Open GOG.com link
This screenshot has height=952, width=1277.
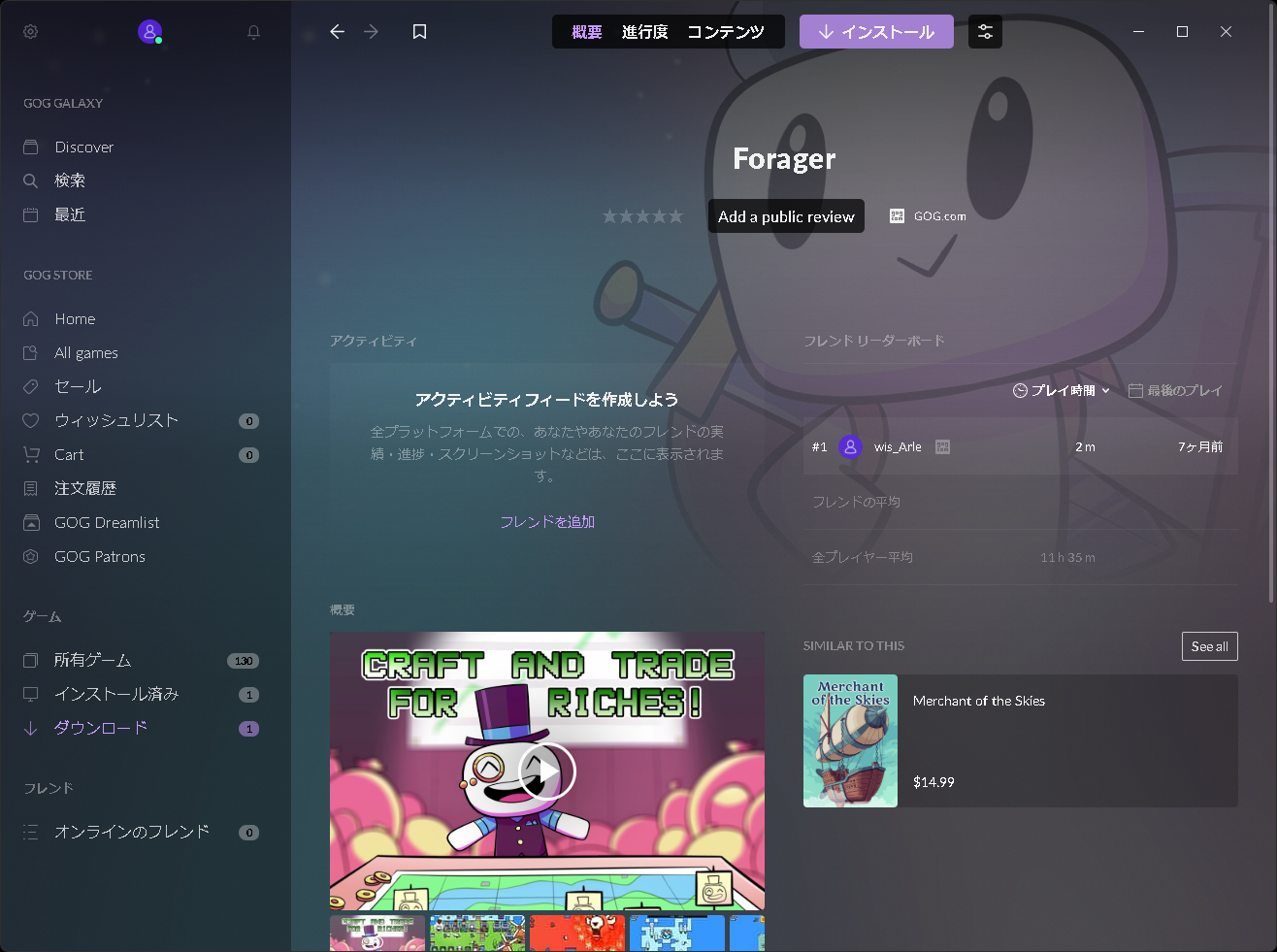click(928, 216)
